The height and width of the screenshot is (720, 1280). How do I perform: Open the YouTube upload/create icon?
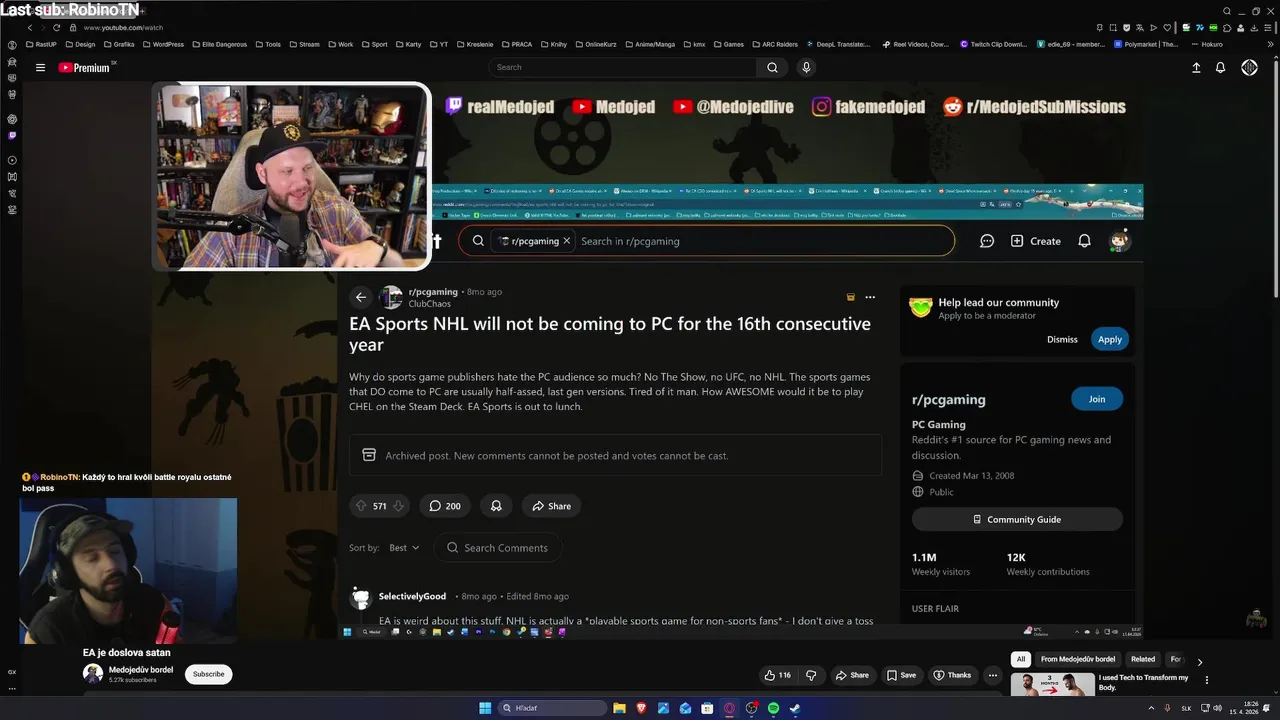click(x=1196, y=67)
